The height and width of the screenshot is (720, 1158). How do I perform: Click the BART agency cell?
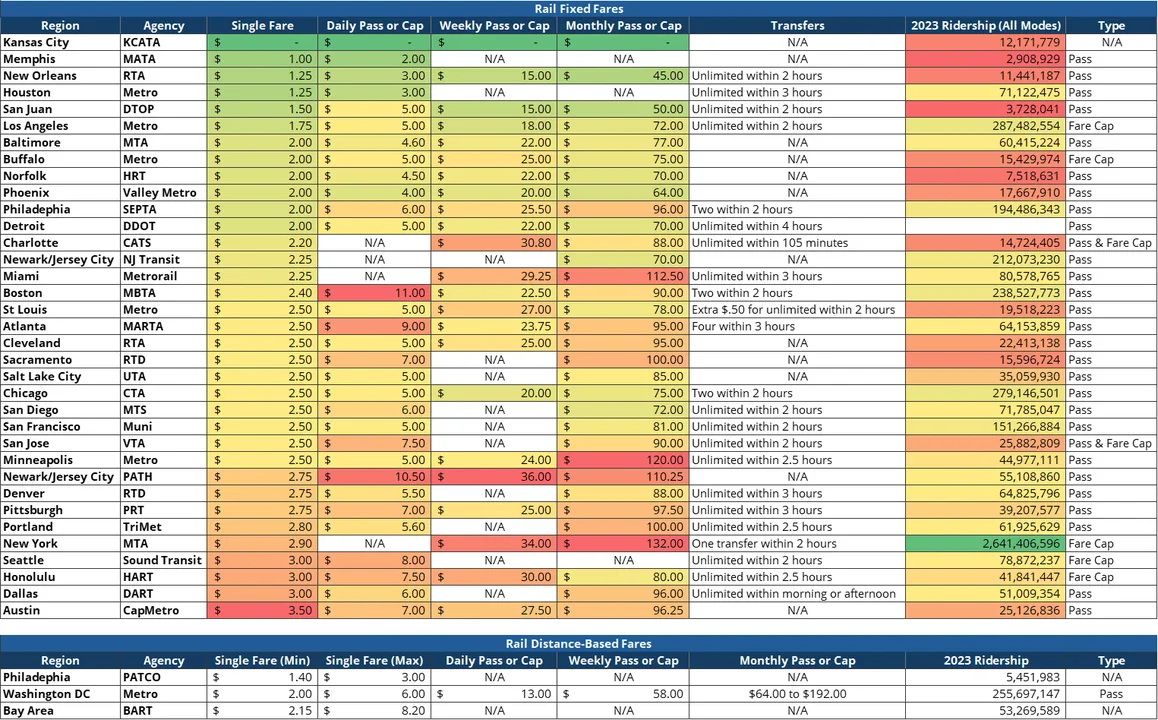[x=163, y=711]
